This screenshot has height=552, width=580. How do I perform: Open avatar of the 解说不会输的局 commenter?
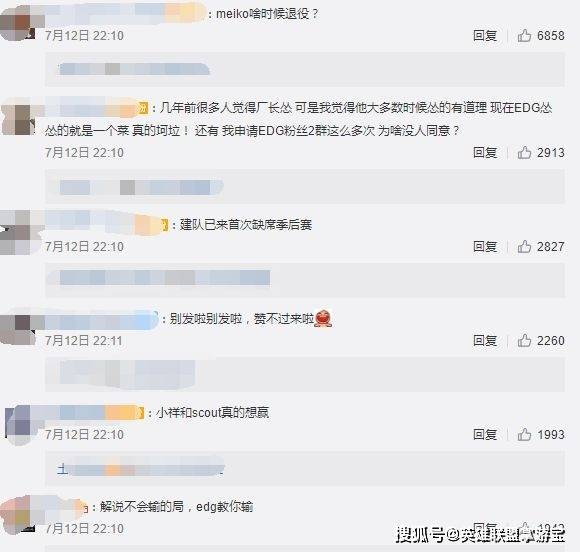(x=19, y=516)
